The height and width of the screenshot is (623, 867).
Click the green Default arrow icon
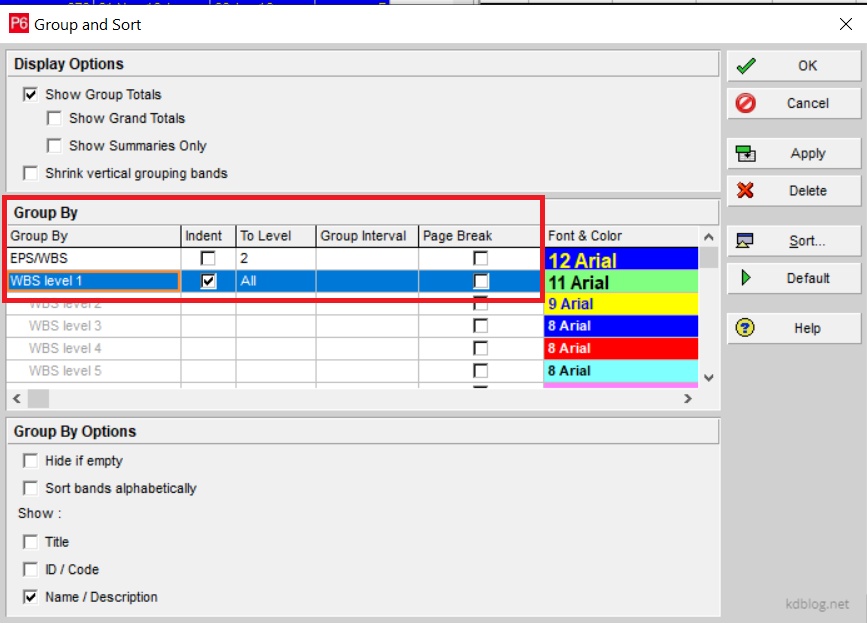[x=746, y=278]
